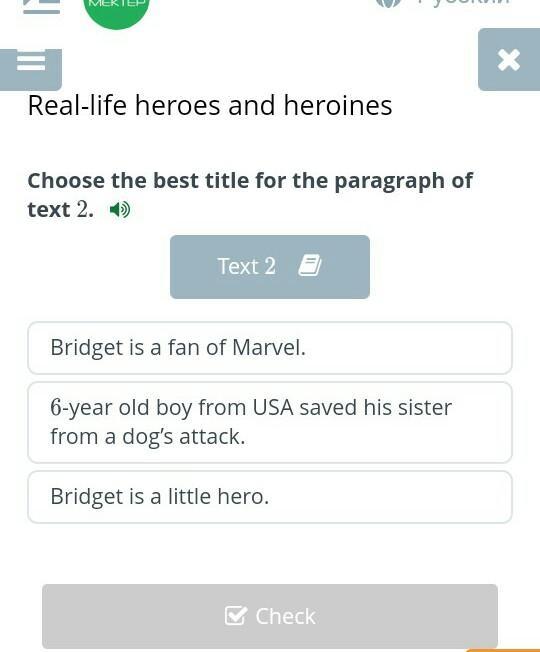Select answer about 6-year old boy from USA
The height and width of the screenshot is (652, 540).
click(270, 422)
